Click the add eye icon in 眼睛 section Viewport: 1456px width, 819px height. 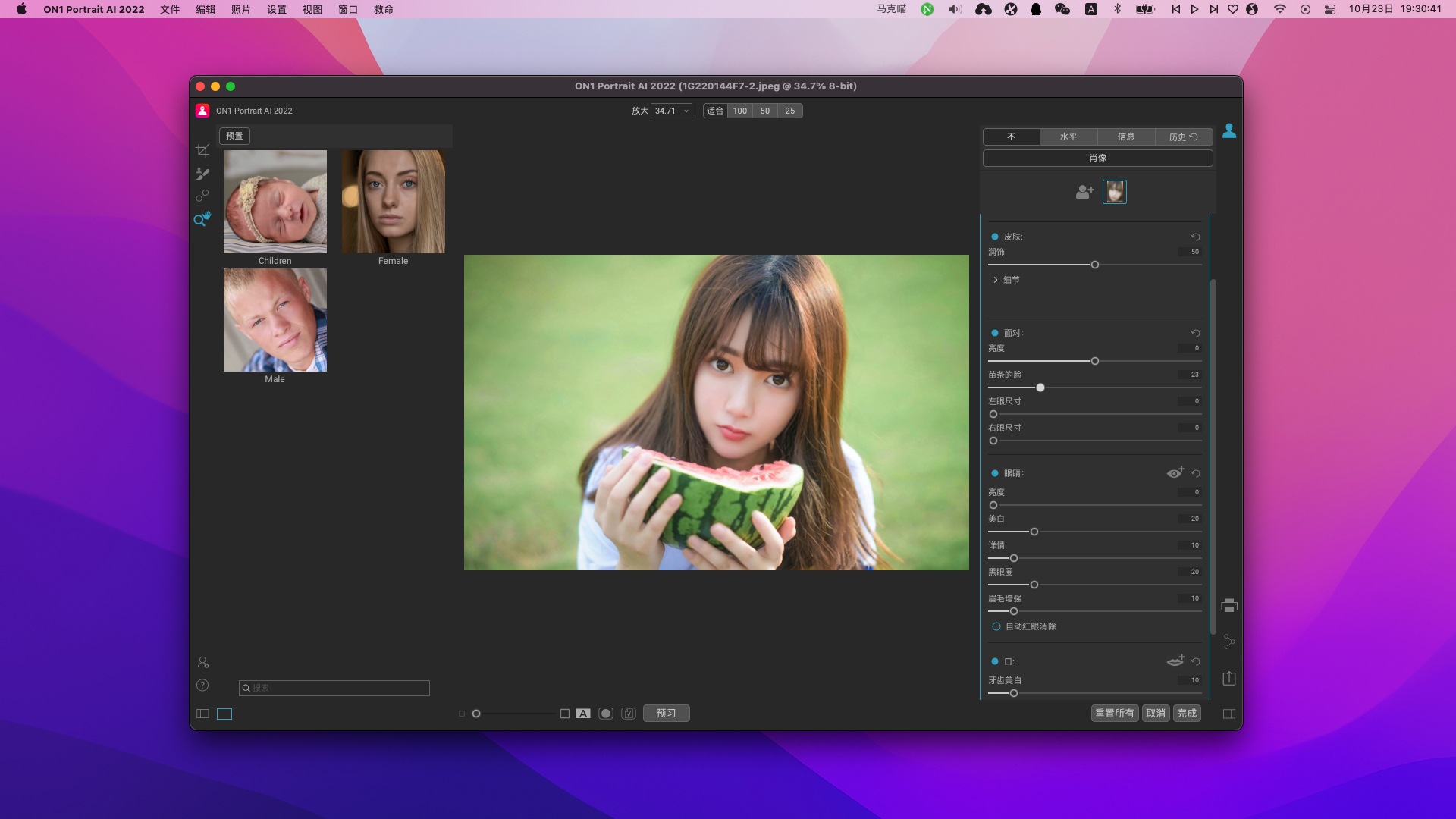click(x=1175, y=472)
